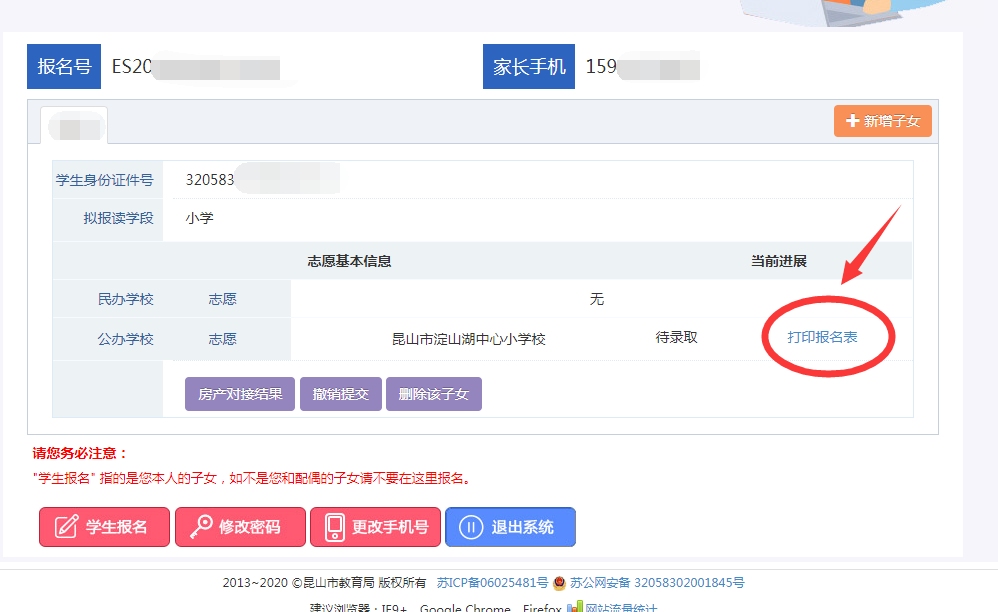Screen dimensions: 998x612
Task: Click 2013~2020 ©昆山市教育局 版权所有 text
Action: (x=325, y=583)
